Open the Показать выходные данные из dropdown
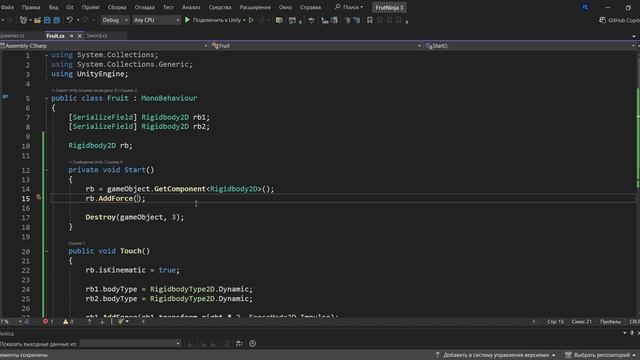The height and width of the screenshot is (360, 640). click(131, 344)
